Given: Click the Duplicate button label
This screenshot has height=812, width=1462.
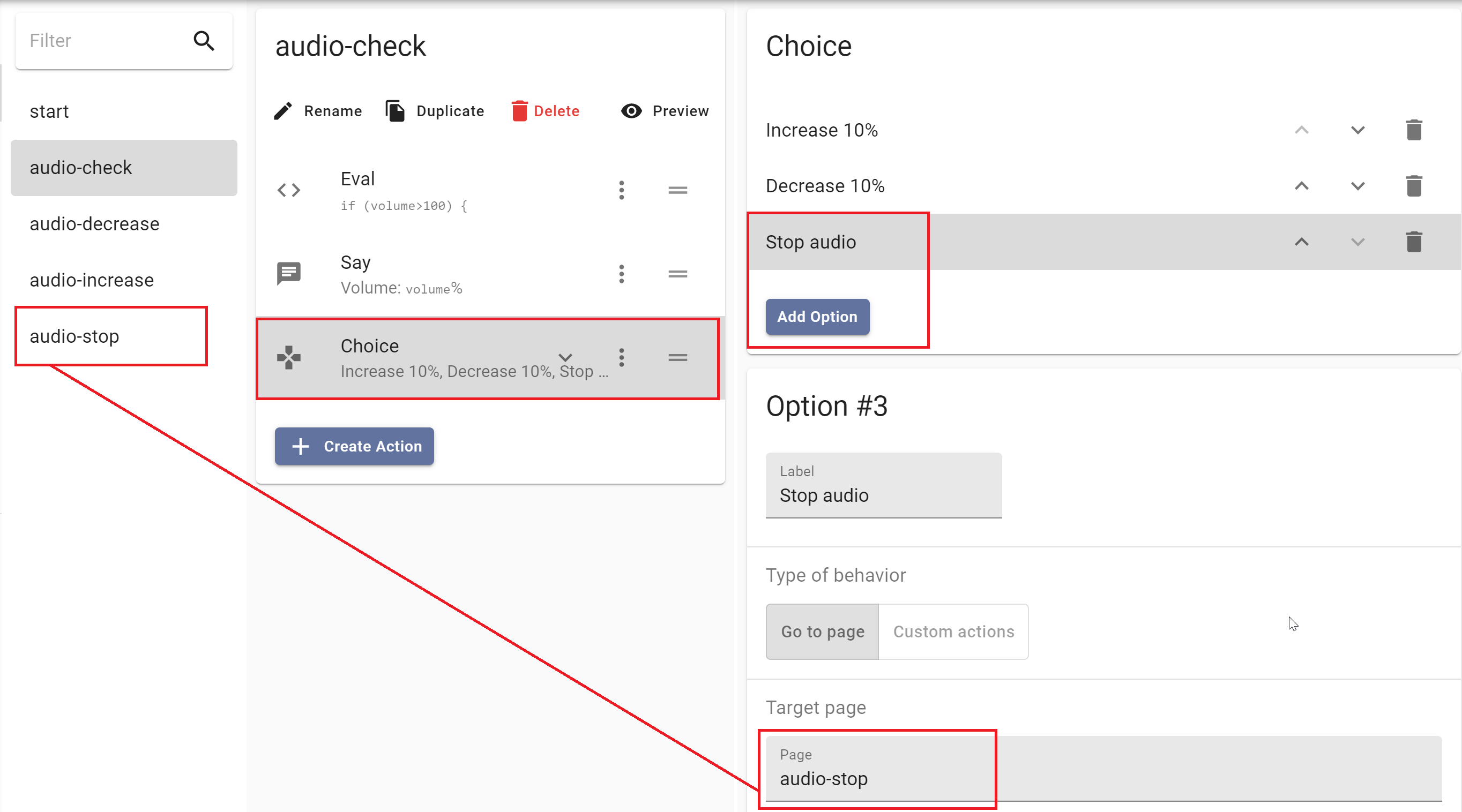Looking at the screenshot, I should coord(450,111).
